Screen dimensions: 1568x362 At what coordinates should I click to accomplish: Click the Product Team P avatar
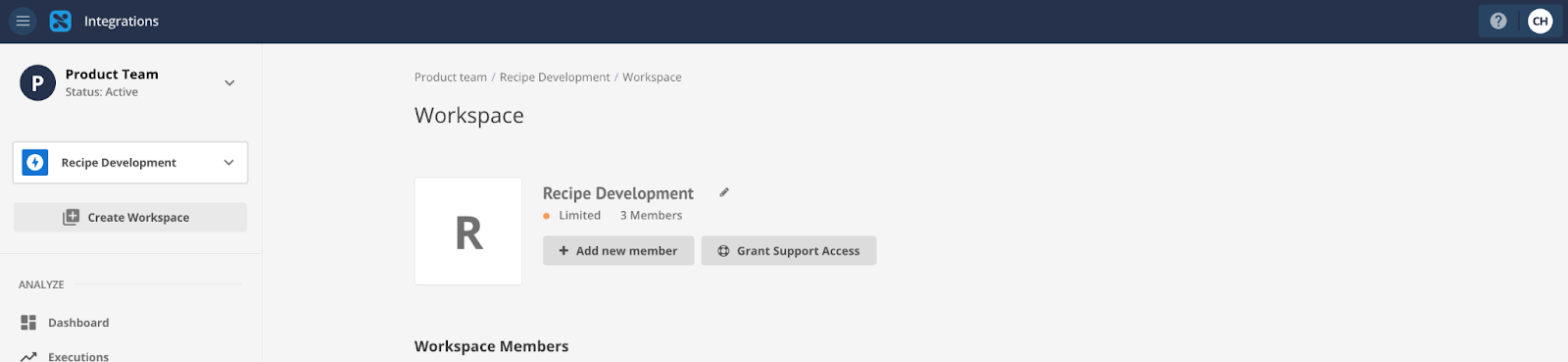[37, 82]
